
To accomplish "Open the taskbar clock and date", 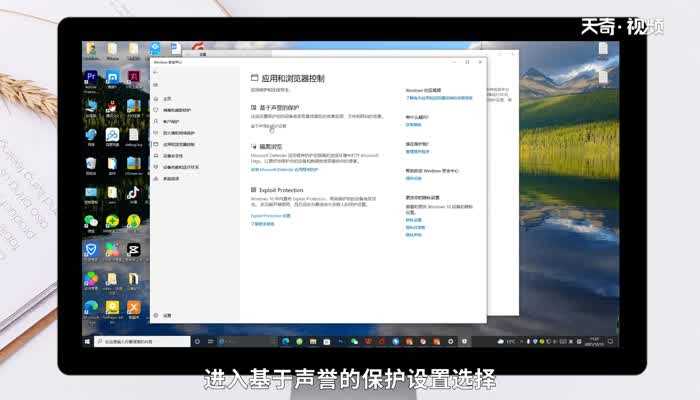I will click(594, 342).
